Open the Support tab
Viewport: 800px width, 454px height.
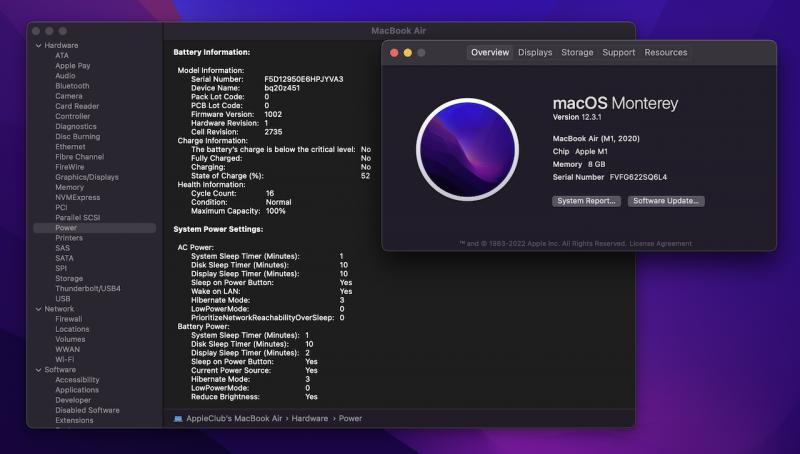tap(618, 53)
